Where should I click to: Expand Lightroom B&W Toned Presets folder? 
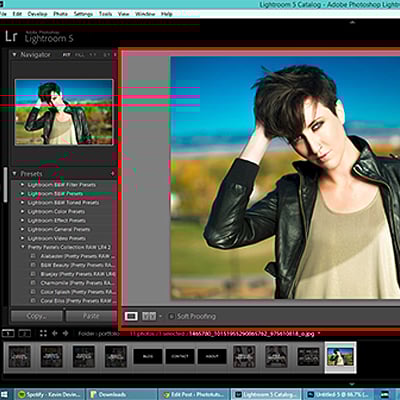23,202
